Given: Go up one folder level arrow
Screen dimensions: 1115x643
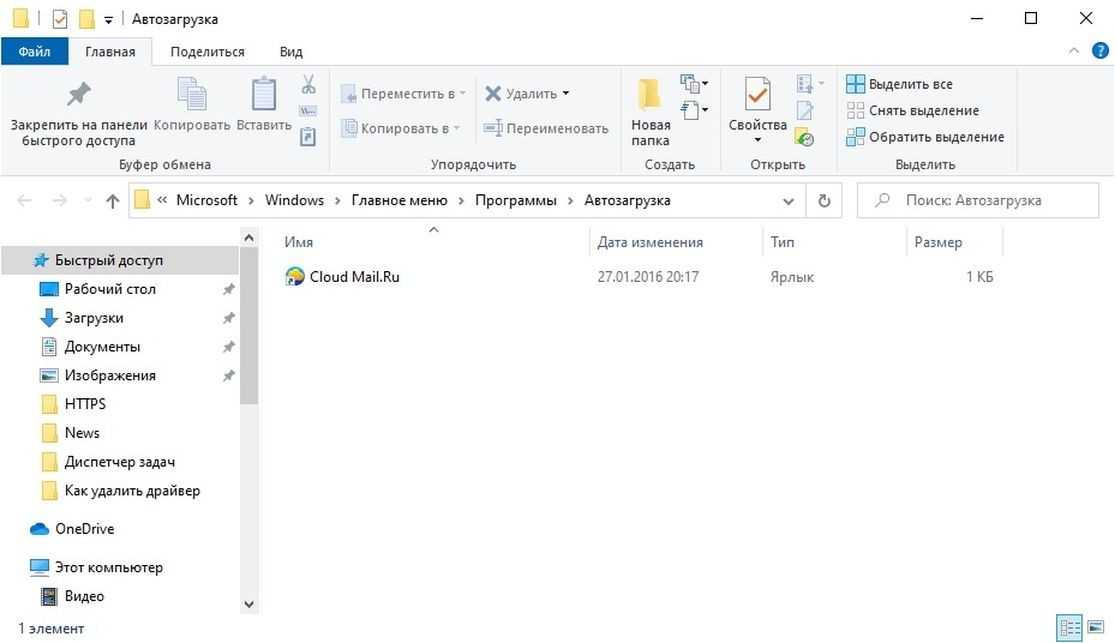Looking at the screenshot, I should [x=112, y=201].
